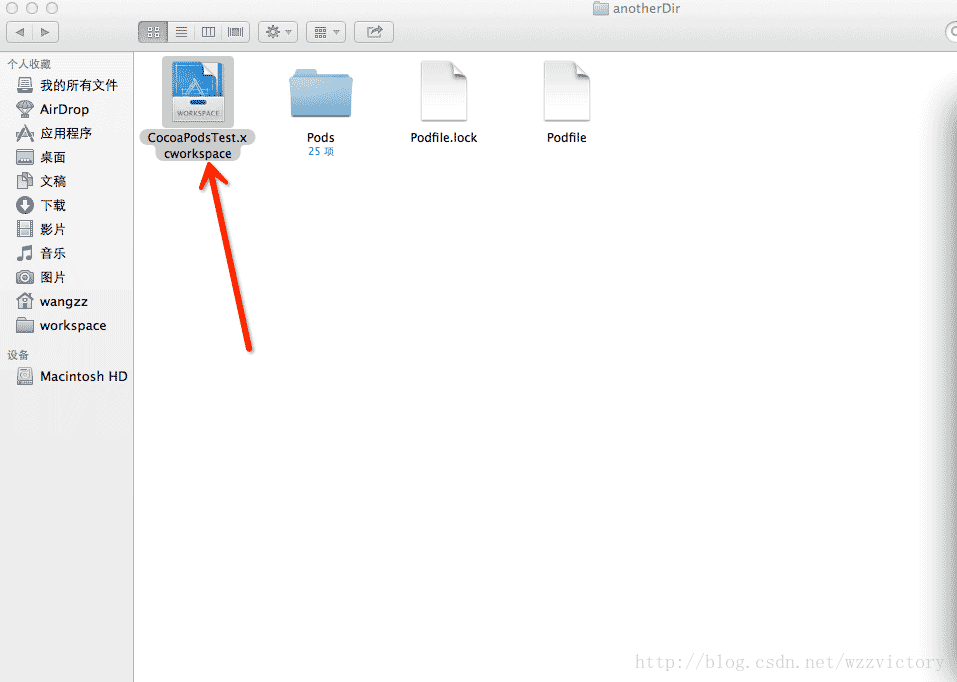Screen dimensions: 957x682
Task: Click the wangzz house icon
Action: (24, 301)
